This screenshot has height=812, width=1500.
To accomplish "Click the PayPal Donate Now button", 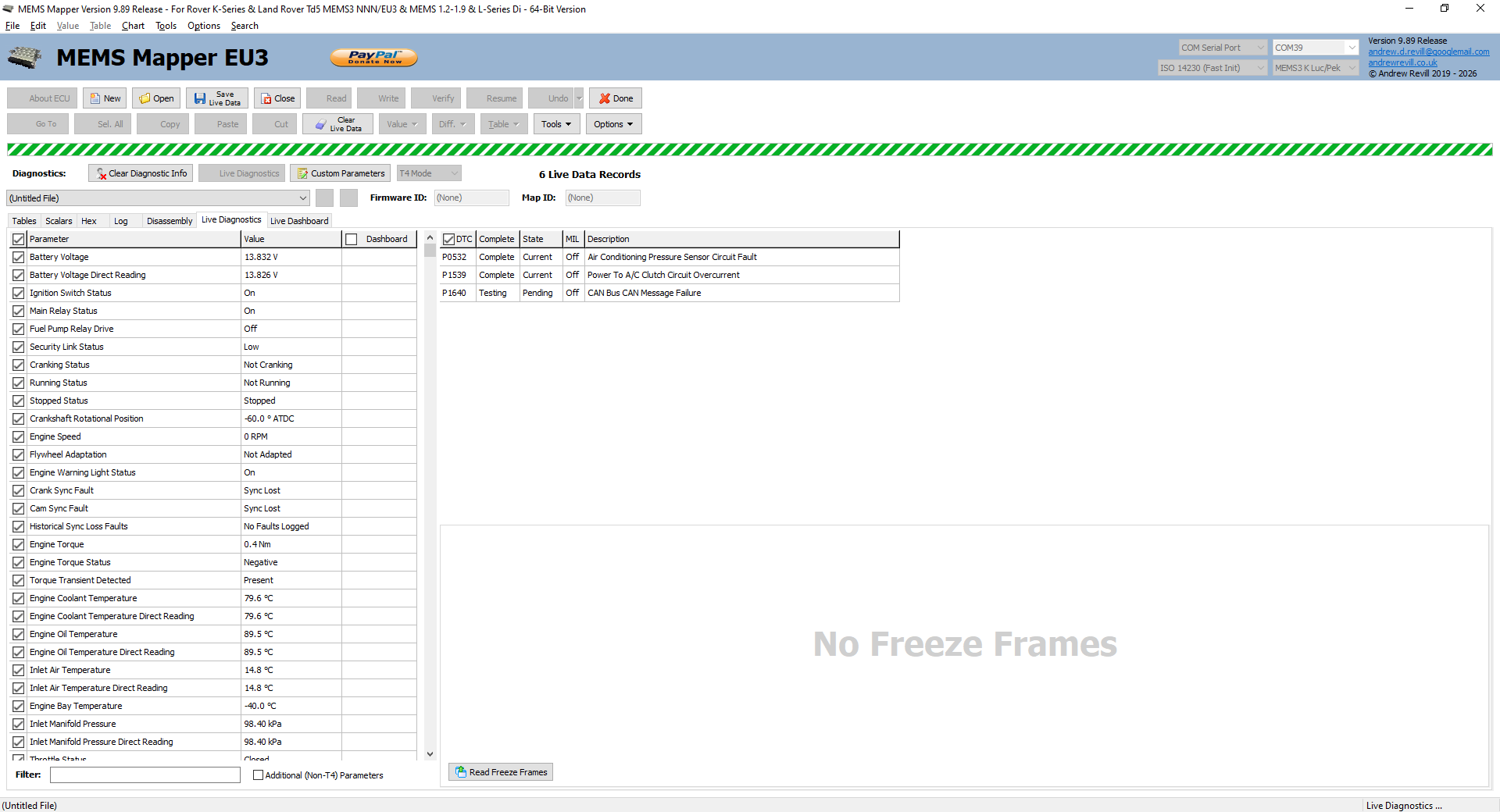I will coord(374,57).
